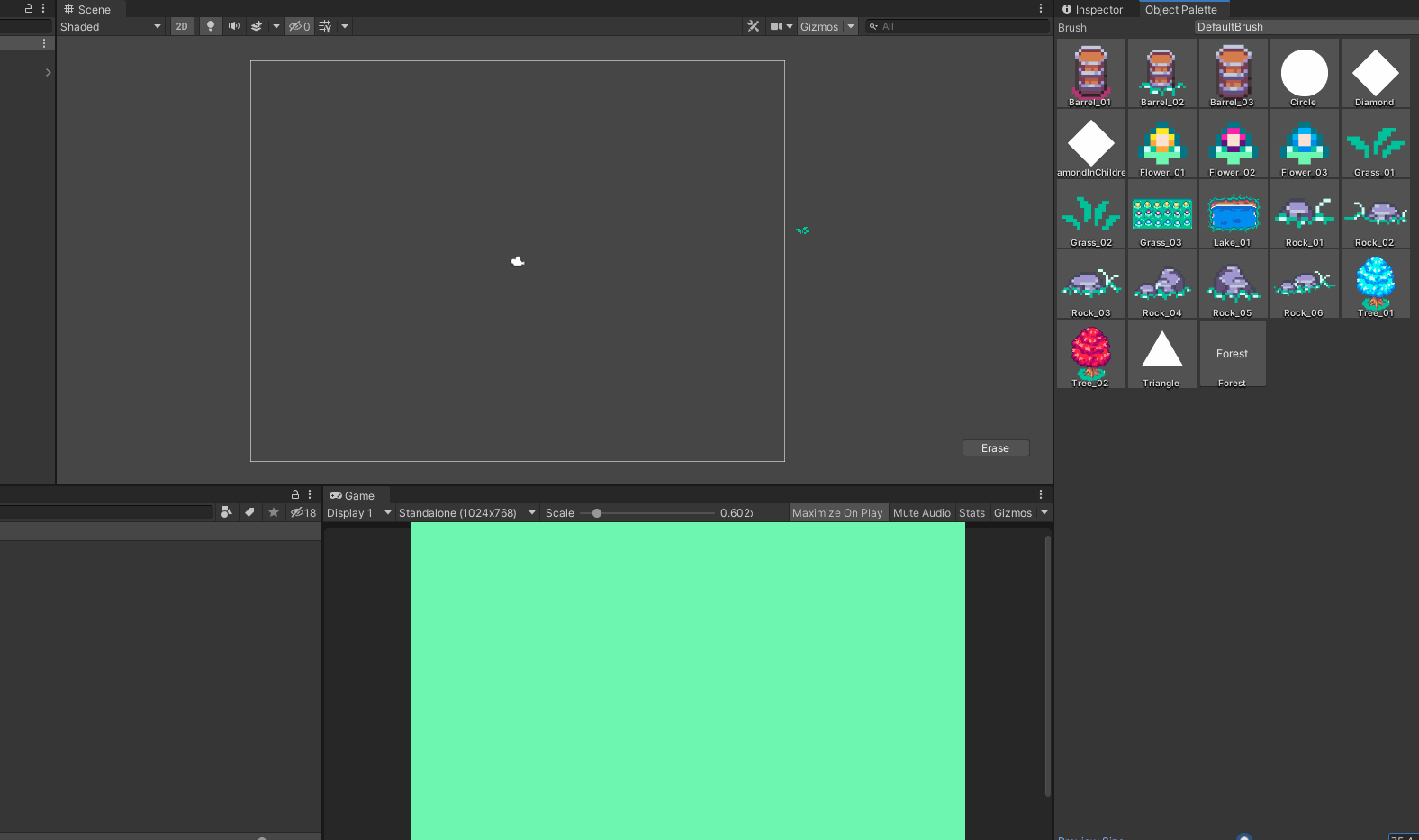The width and height of the screenshot is (1419, 840).
Task: Click the Erase button
Action: pyautogui.click(x=995, y=448)
